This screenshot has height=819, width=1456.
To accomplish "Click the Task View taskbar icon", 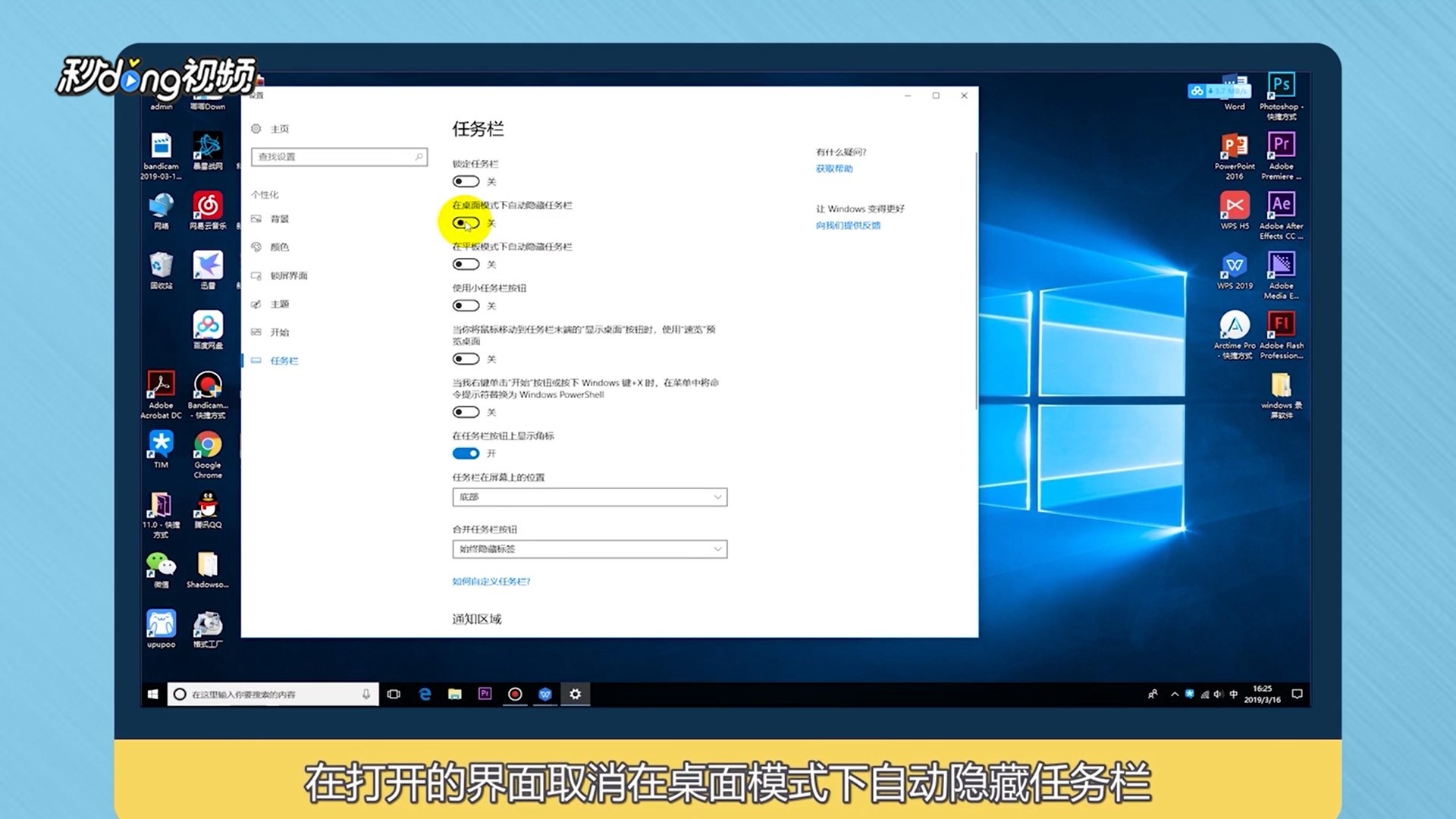I will click(x=394, y=694).
